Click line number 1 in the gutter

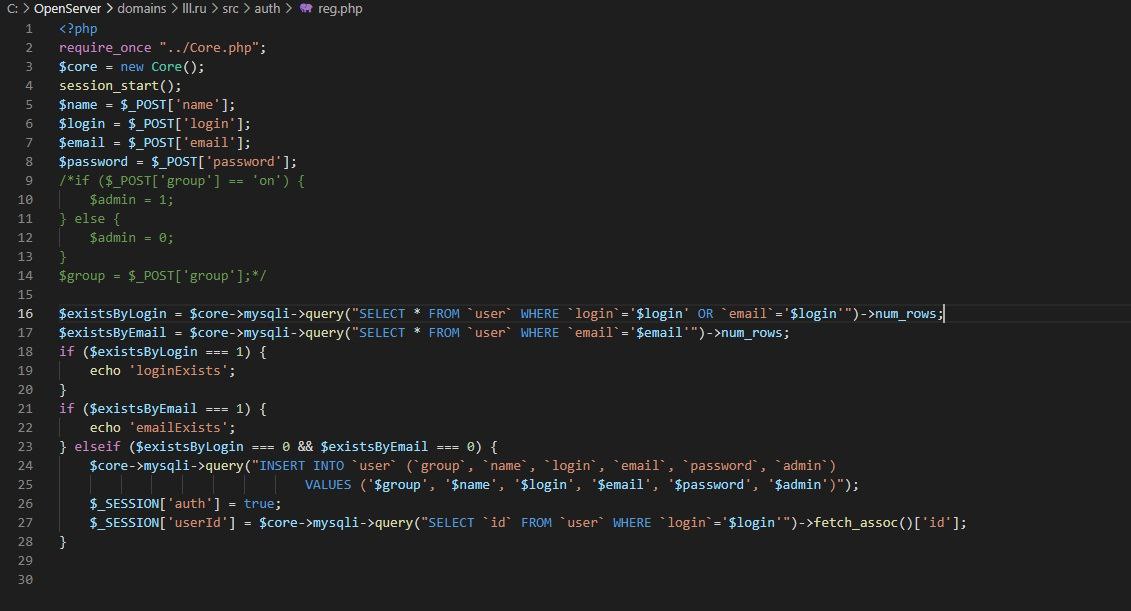[x=29, y=29]
